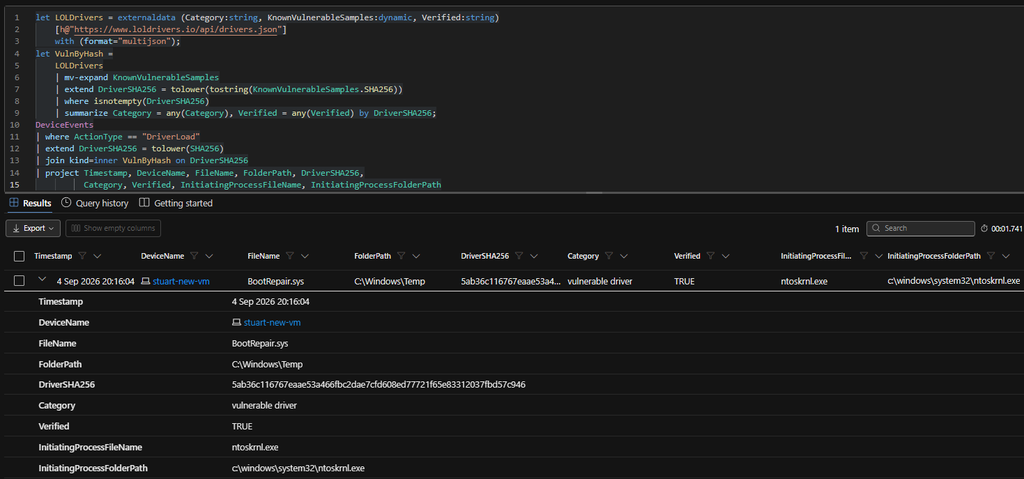Click the book icon on Getting started tab
This screenshot has height=479, width=1024.
pos(144,203)
